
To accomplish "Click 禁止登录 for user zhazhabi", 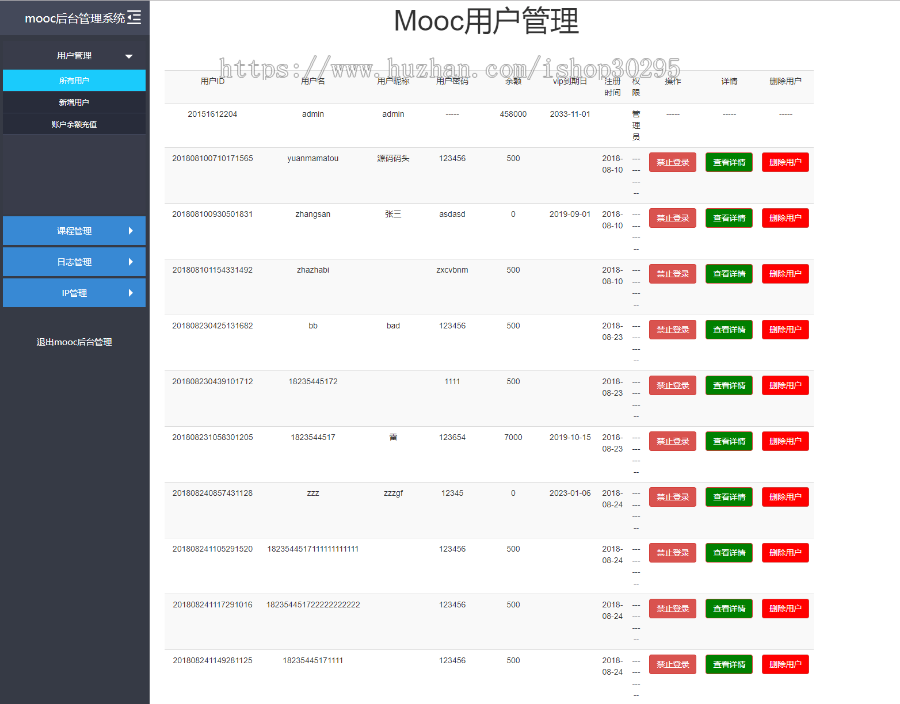I will pos(671,273).
